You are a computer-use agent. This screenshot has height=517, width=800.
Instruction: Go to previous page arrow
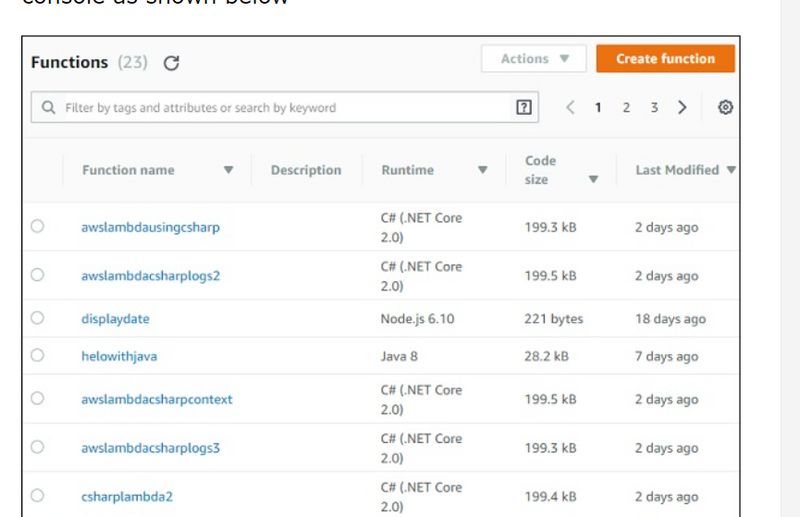point(570,107)
